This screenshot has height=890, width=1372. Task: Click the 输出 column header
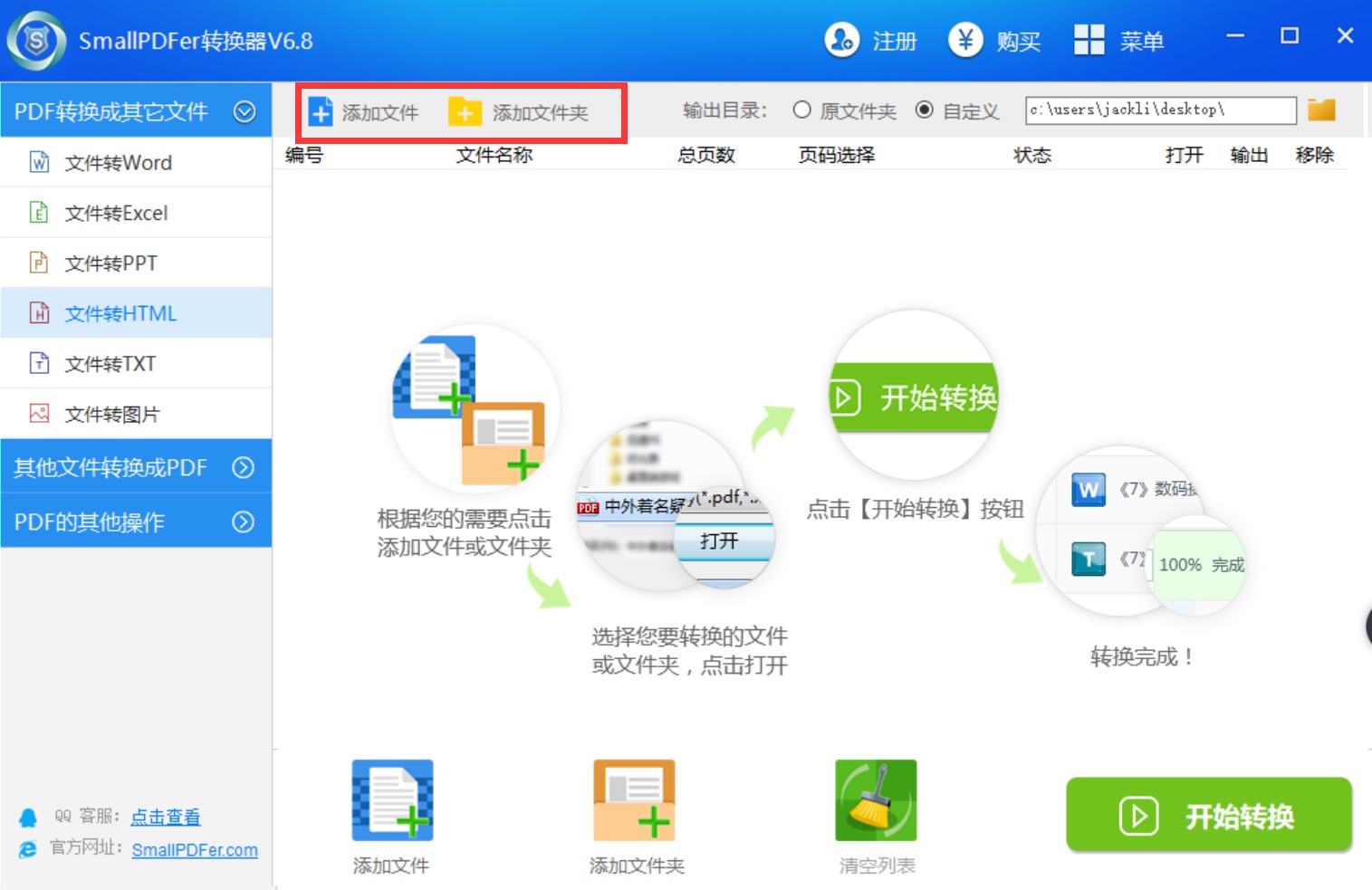[1250, 155]
